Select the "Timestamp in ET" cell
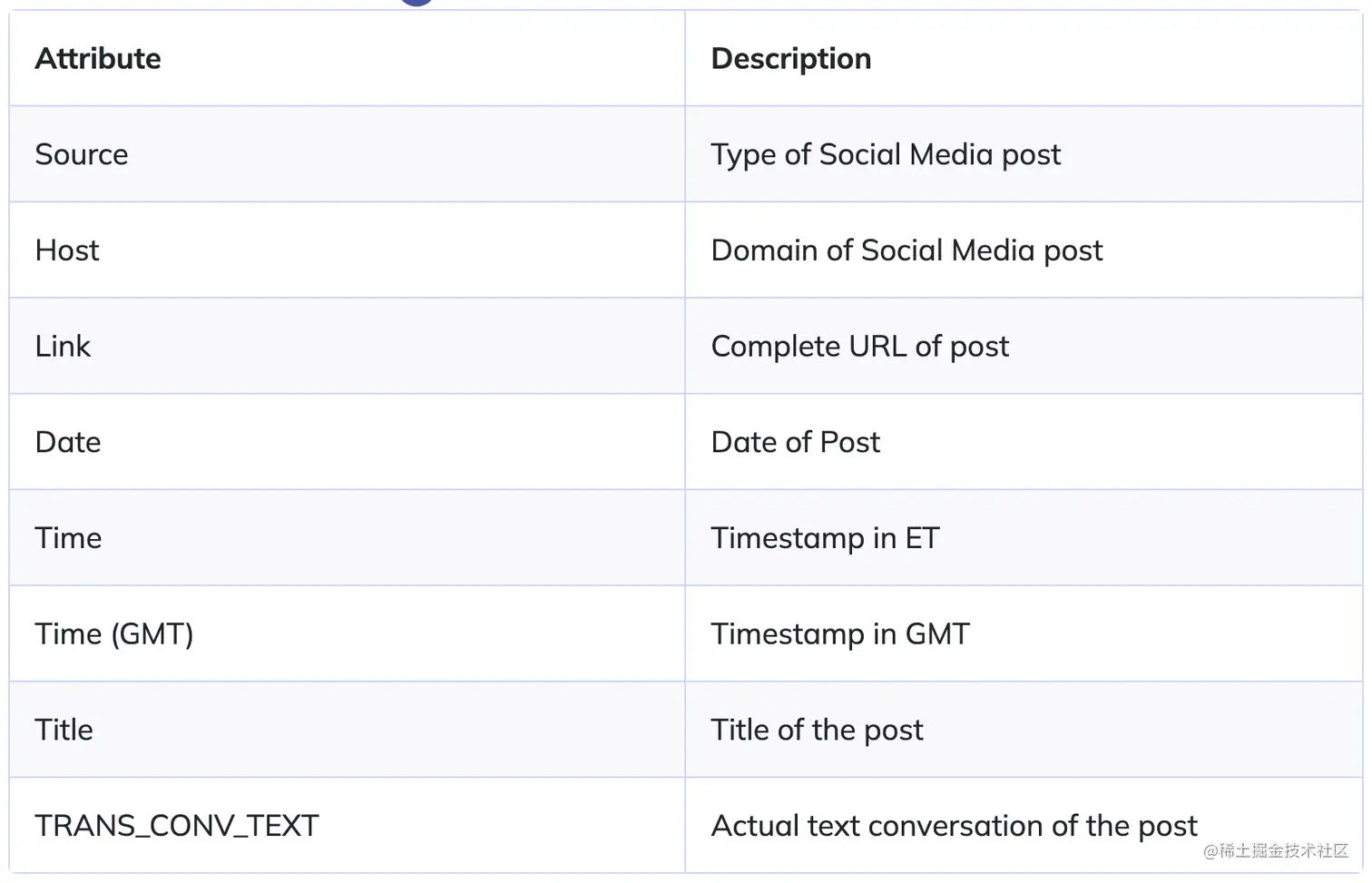 point(824,538)
